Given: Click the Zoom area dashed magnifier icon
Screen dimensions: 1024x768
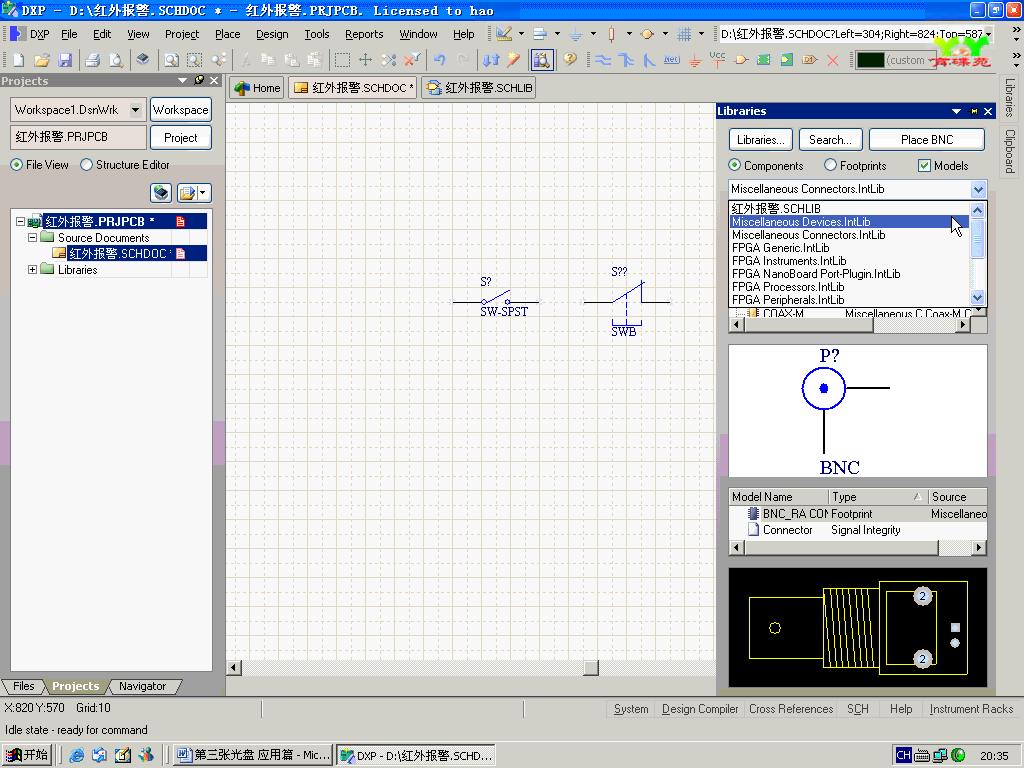Looking at the screenshot, I should tap(195, 60).
